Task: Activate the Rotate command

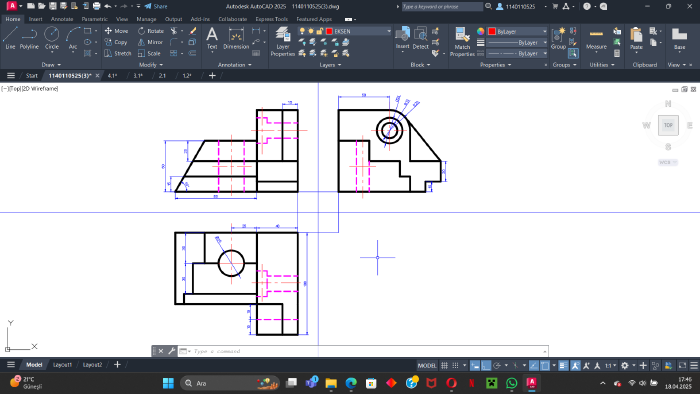Action: pos(151,31)
